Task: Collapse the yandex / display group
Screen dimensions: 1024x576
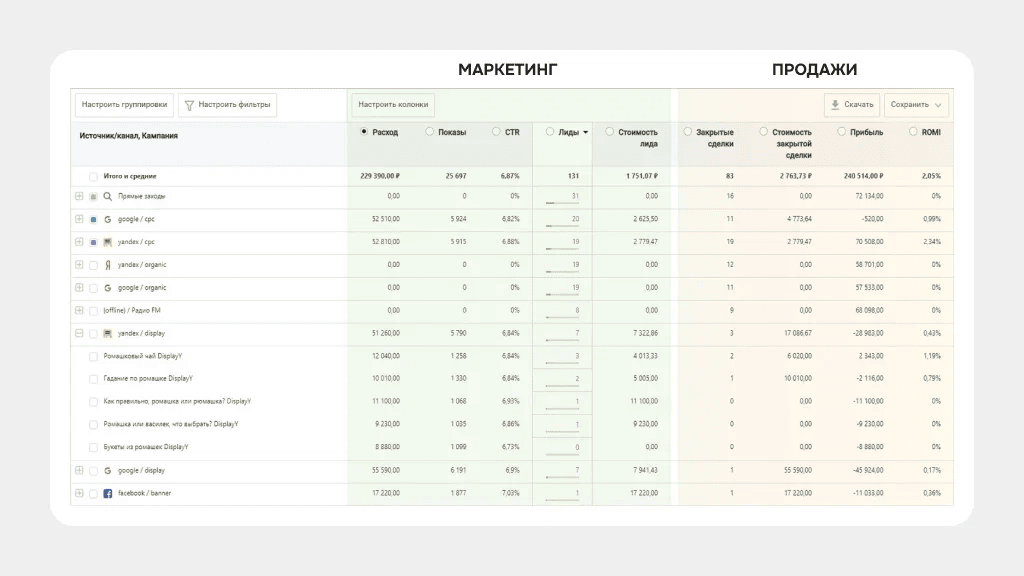Action: pyautogui.click(x=79, y=333)
